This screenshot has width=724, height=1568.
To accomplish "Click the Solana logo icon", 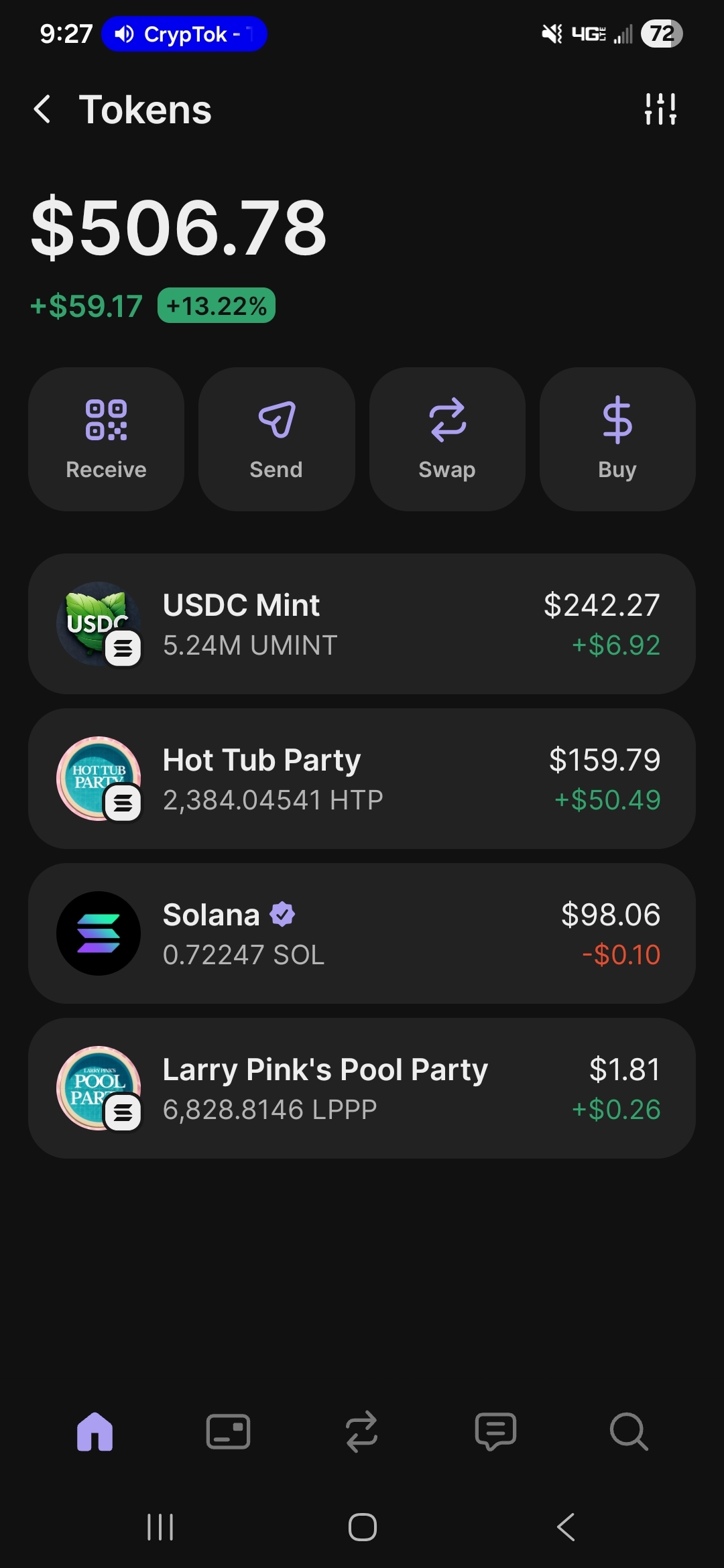I will (99, 933).
